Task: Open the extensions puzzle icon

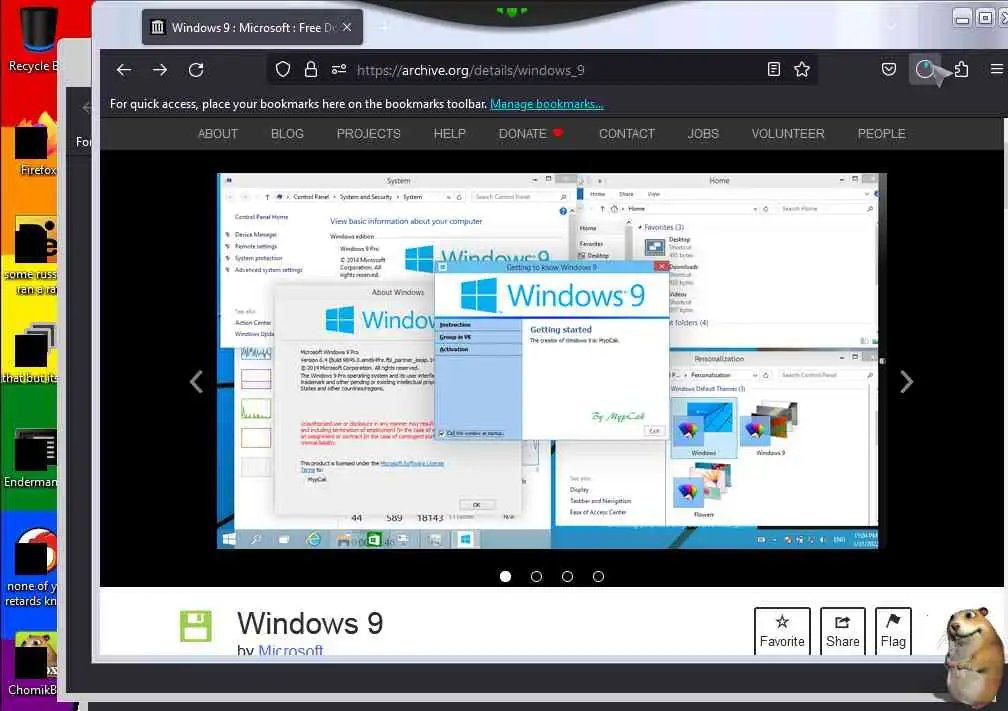Action: [x=961, y=69]
